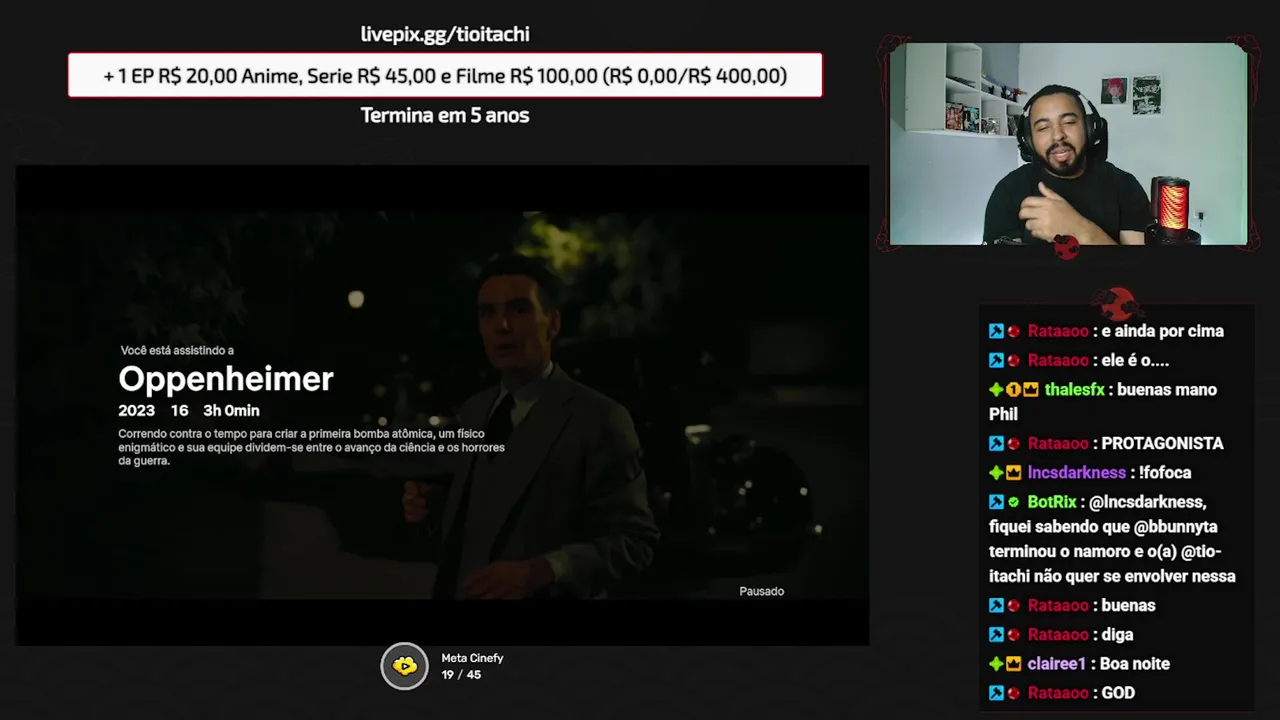Click the Meta Cinefy round yellow icon
This screenshot has height=720, width=1280.
(404, 666)
